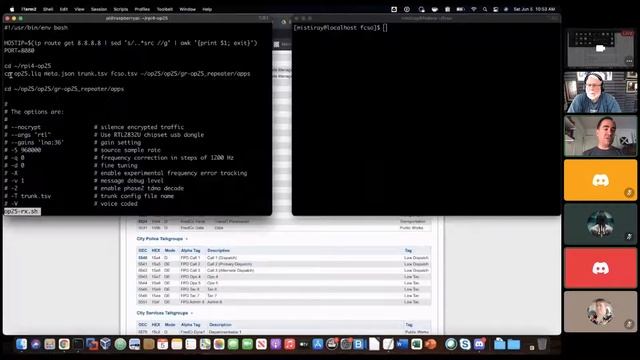Open the Edit menu
Image resolution: width=640 pixels, height=360 pixels.
pos(64,9)
